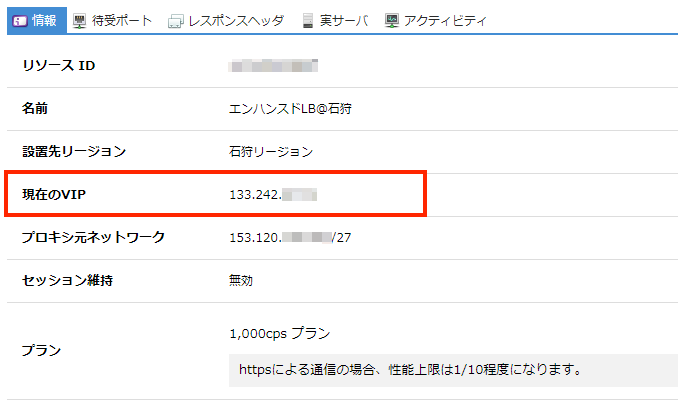Select the name エンハンスドLB@石狩
The height and width of the screenshot is (403, 678).
coord(290,109)
